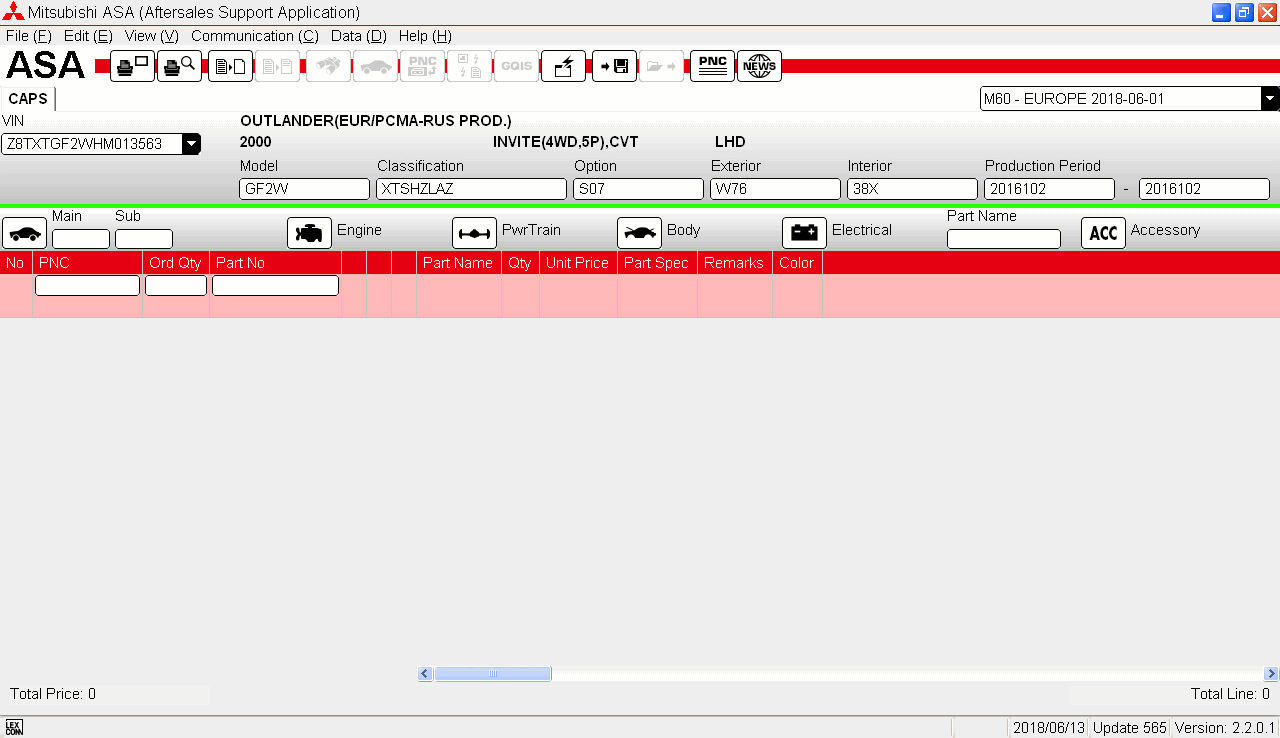Click the save-to-disk toolbar icon
Viewport: 1280px width, 738px height.
point(614,67)
